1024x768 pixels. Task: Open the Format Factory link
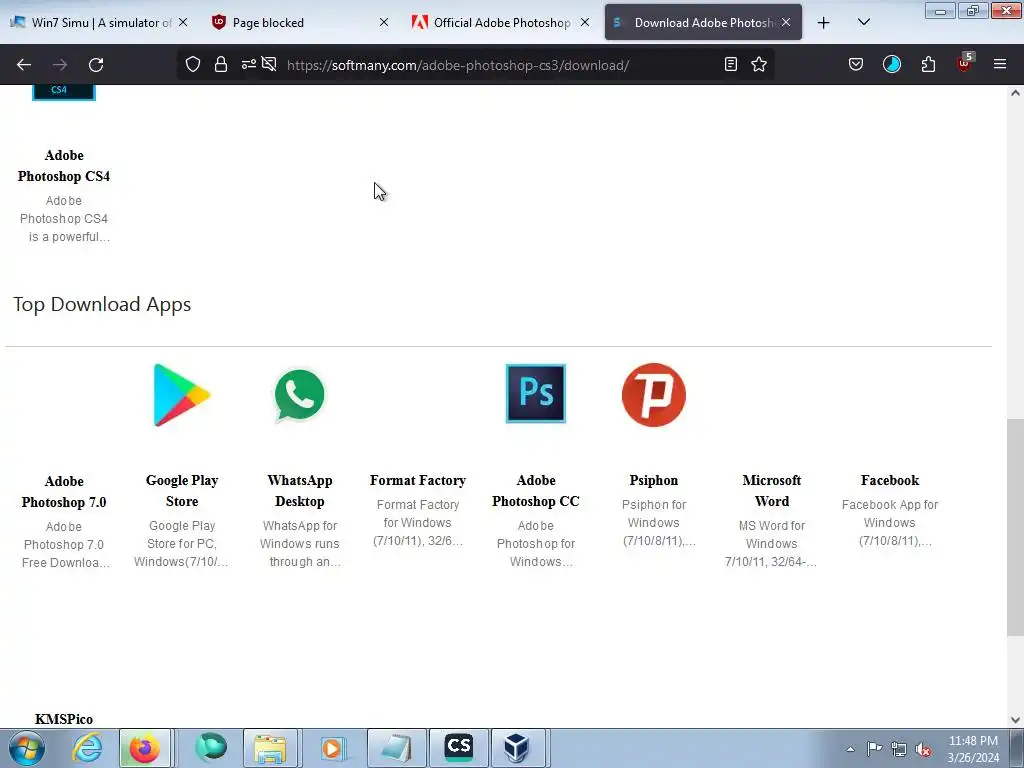coord(418,480)
